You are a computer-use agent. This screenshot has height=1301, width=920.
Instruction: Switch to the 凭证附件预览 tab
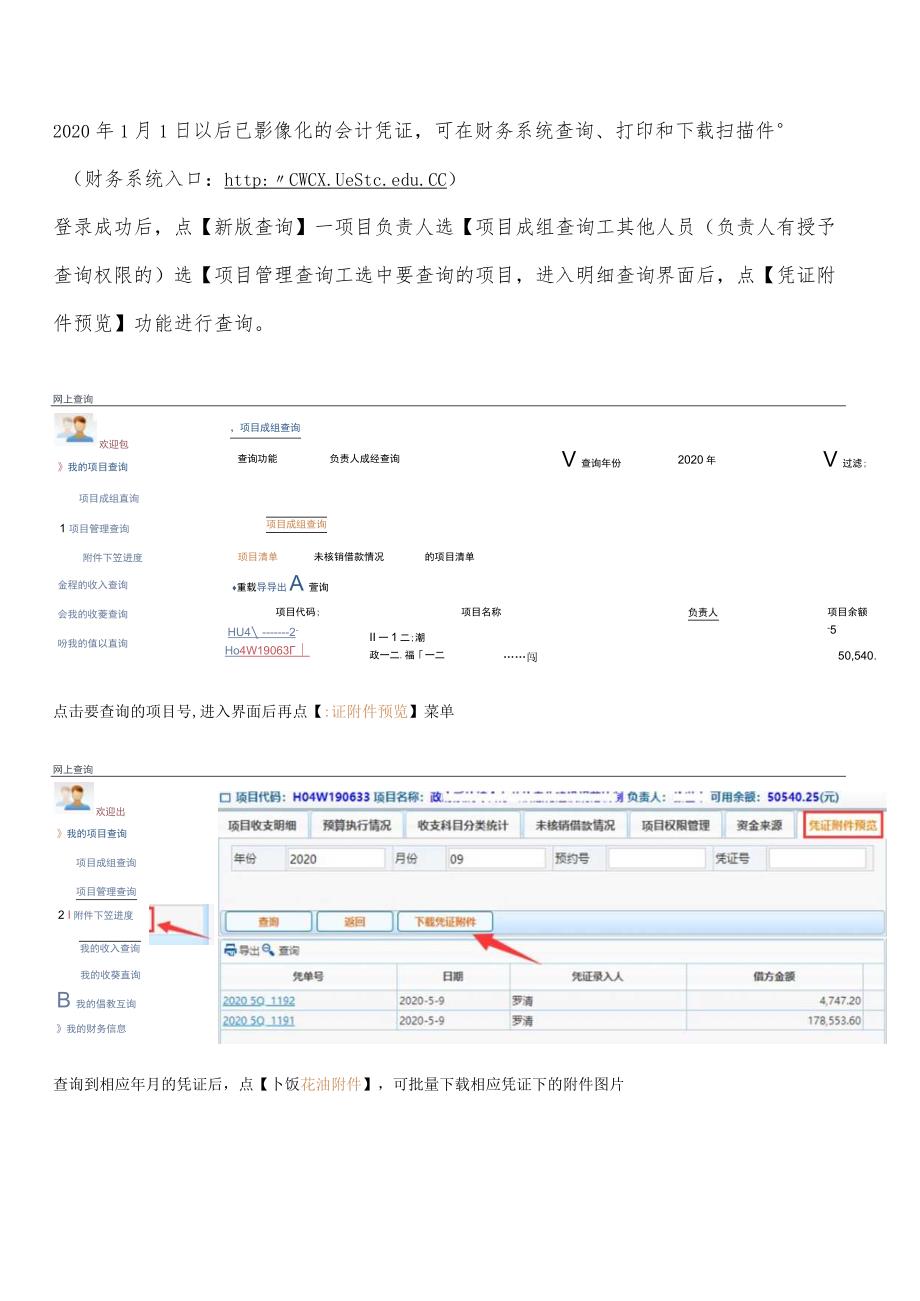tap(840, 826)
